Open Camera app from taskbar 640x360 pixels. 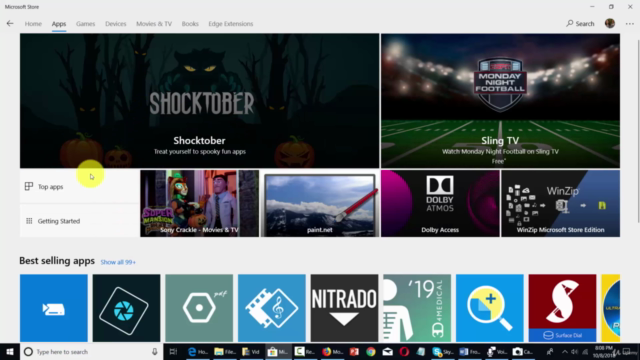pos(523,351)
